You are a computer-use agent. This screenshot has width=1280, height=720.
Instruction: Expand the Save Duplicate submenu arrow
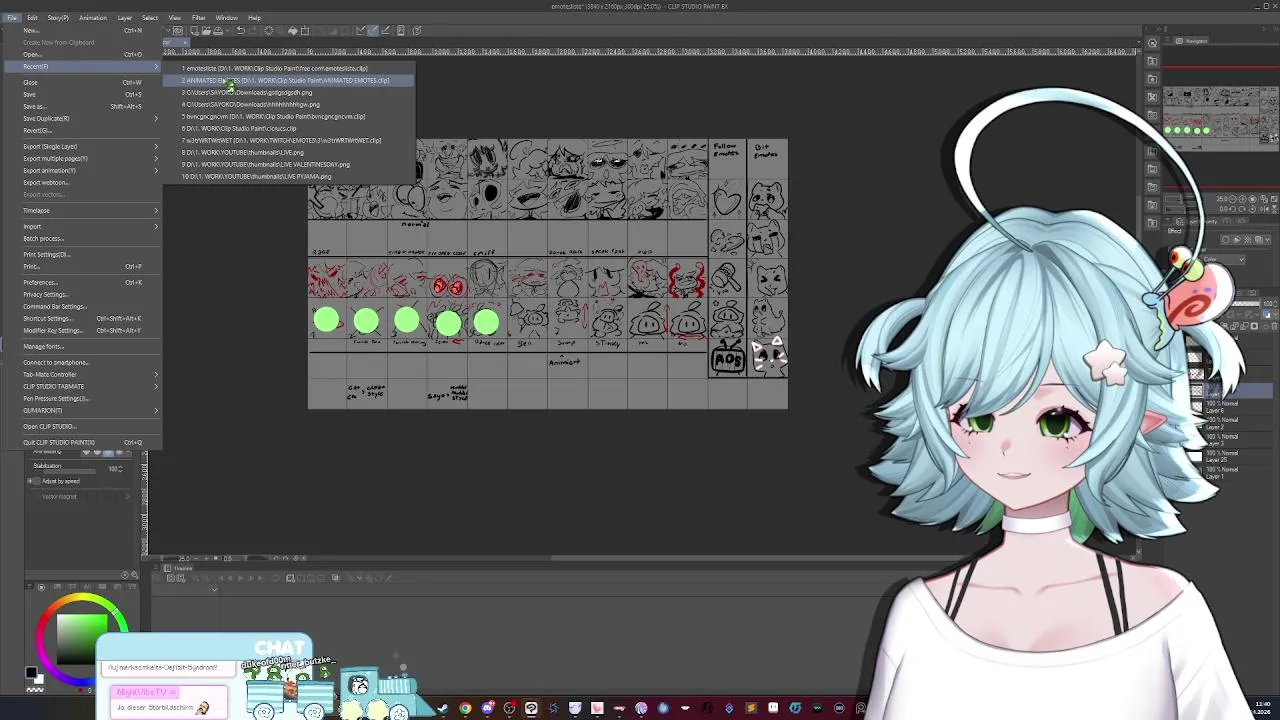tap(156, 118)
